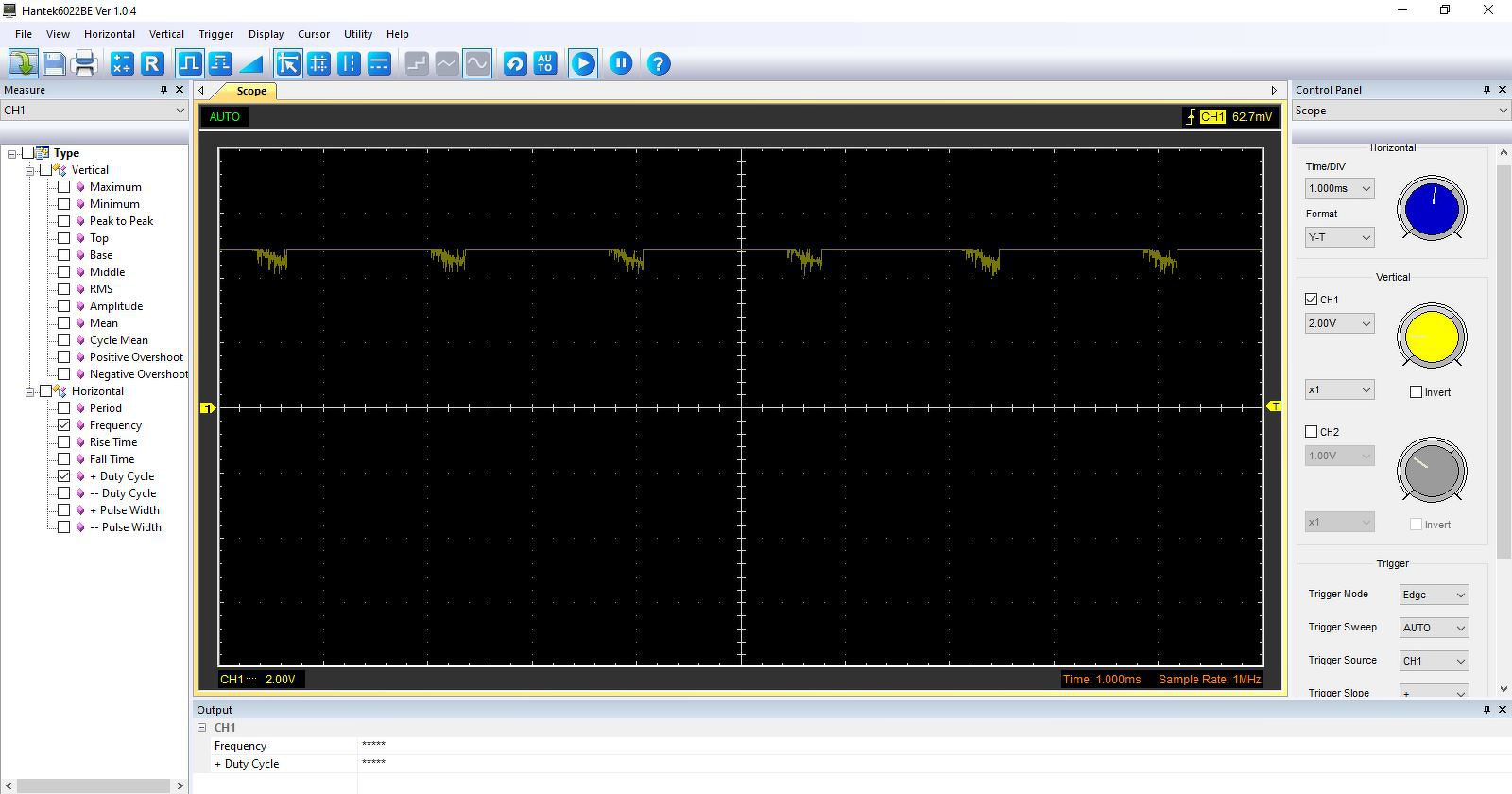Open the CH1 2.00V voltage dropdown
Image resolution: width=1512 pixels, height=794 pixels.
(1339, 323)
